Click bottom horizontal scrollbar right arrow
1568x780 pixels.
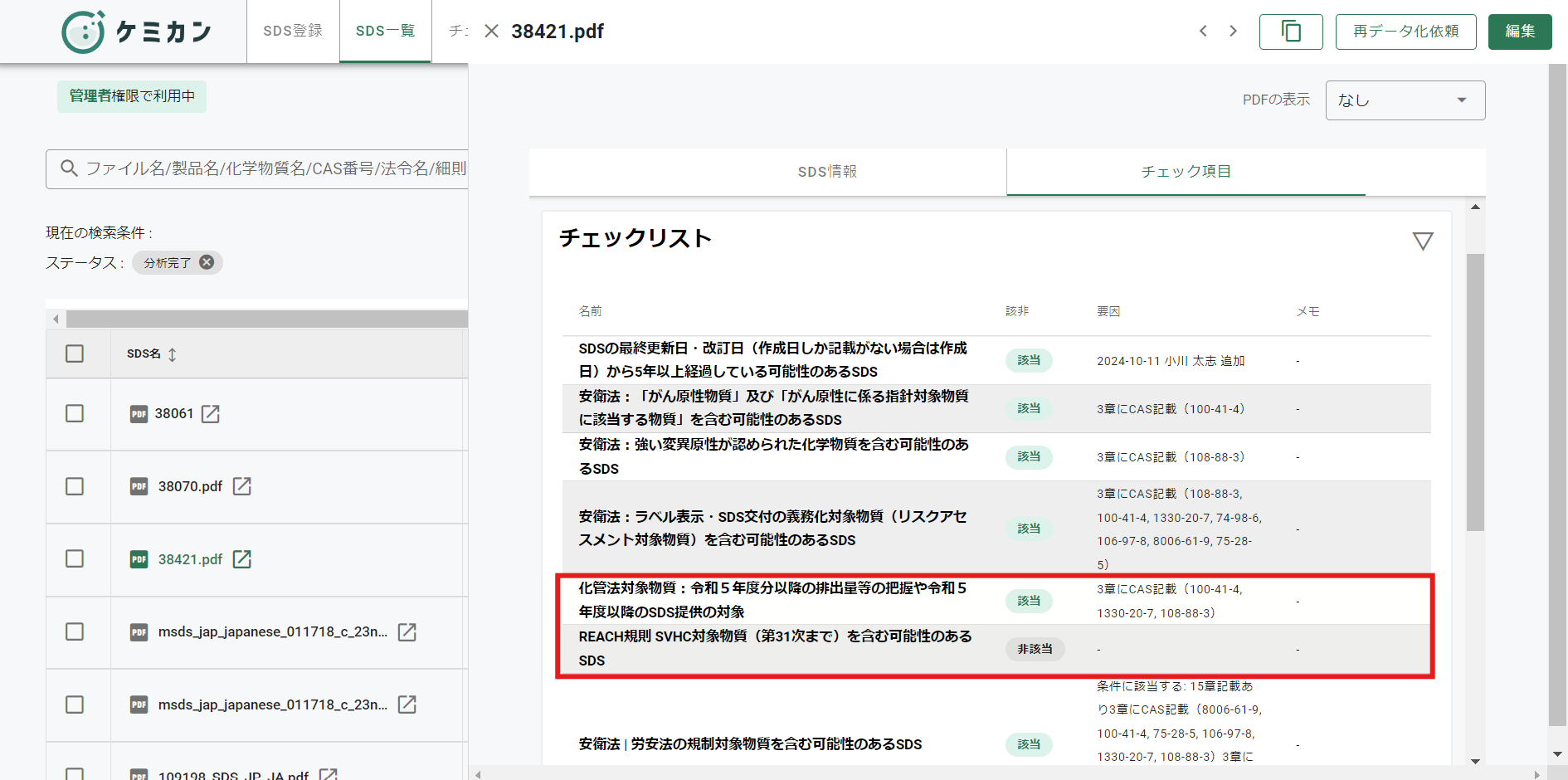[x=1536, y=774]
